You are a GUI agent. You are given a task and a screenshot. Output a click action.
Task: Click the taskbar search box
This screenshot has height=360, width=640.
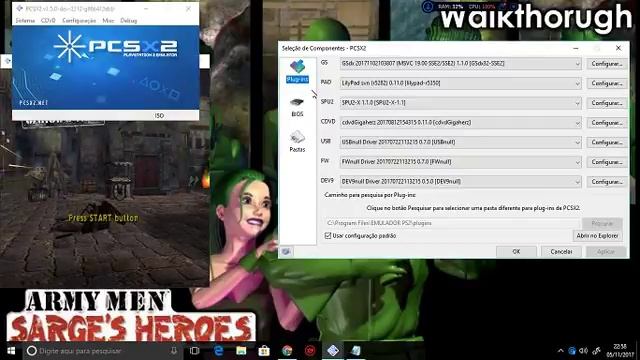pyautogui.click(x=102, y=351)
